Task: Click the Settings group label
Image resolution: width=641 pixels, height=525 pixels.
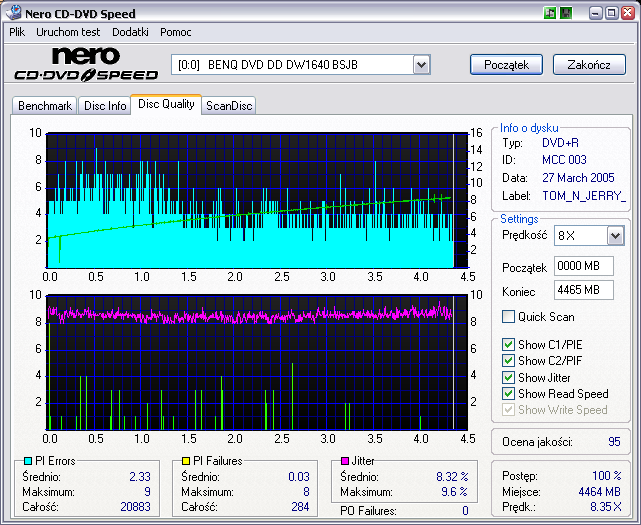Action: pyautogui.click(x=519, y=219)
